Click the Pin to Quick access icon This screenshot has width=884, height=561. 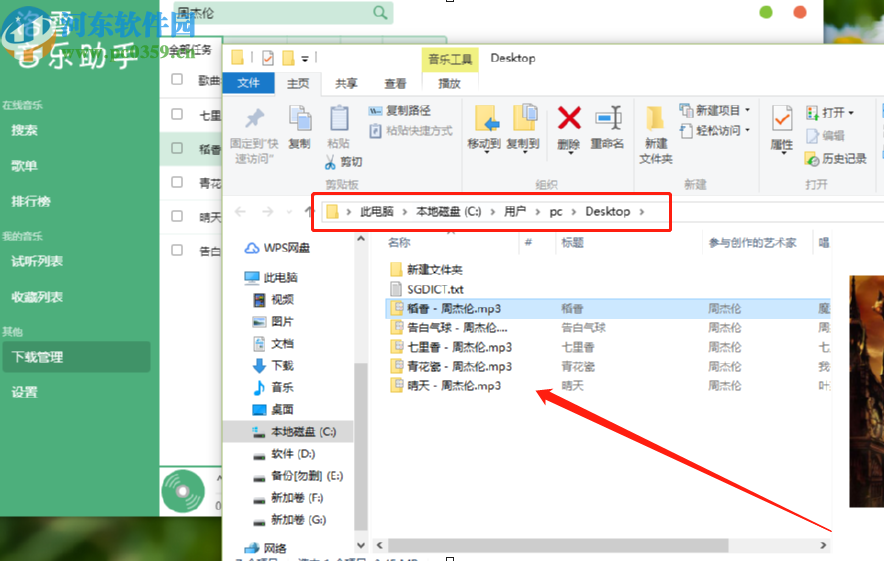[254, 118]
